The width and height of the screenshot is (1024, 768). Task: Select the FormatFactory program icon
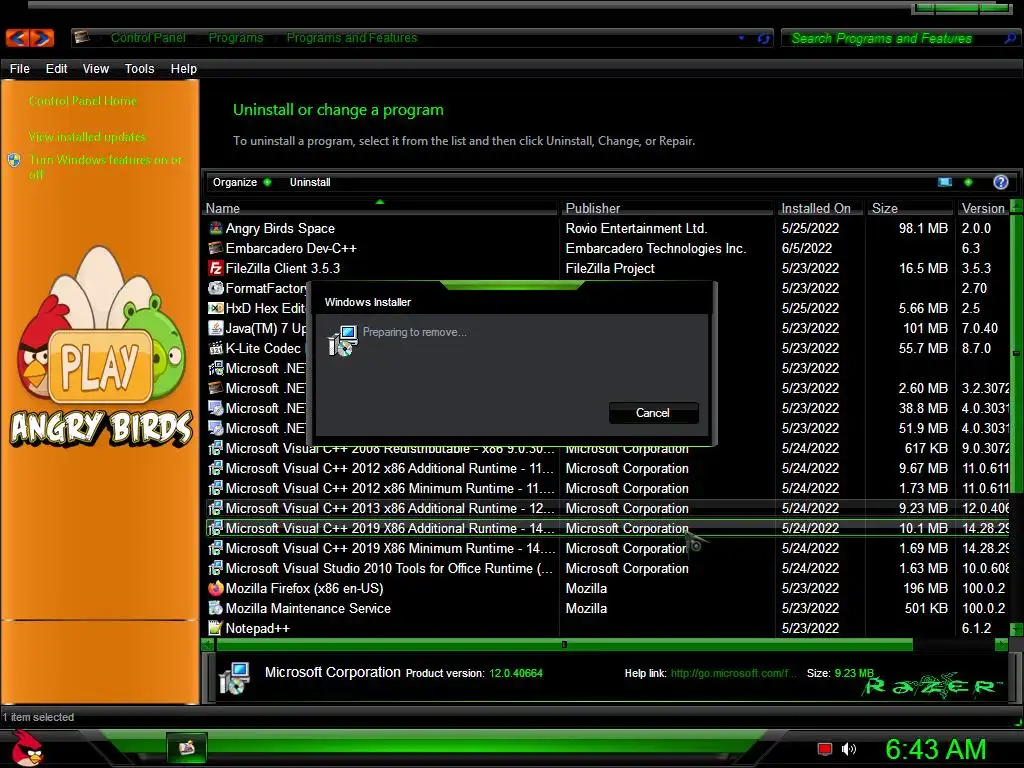(x=216, y=288)
